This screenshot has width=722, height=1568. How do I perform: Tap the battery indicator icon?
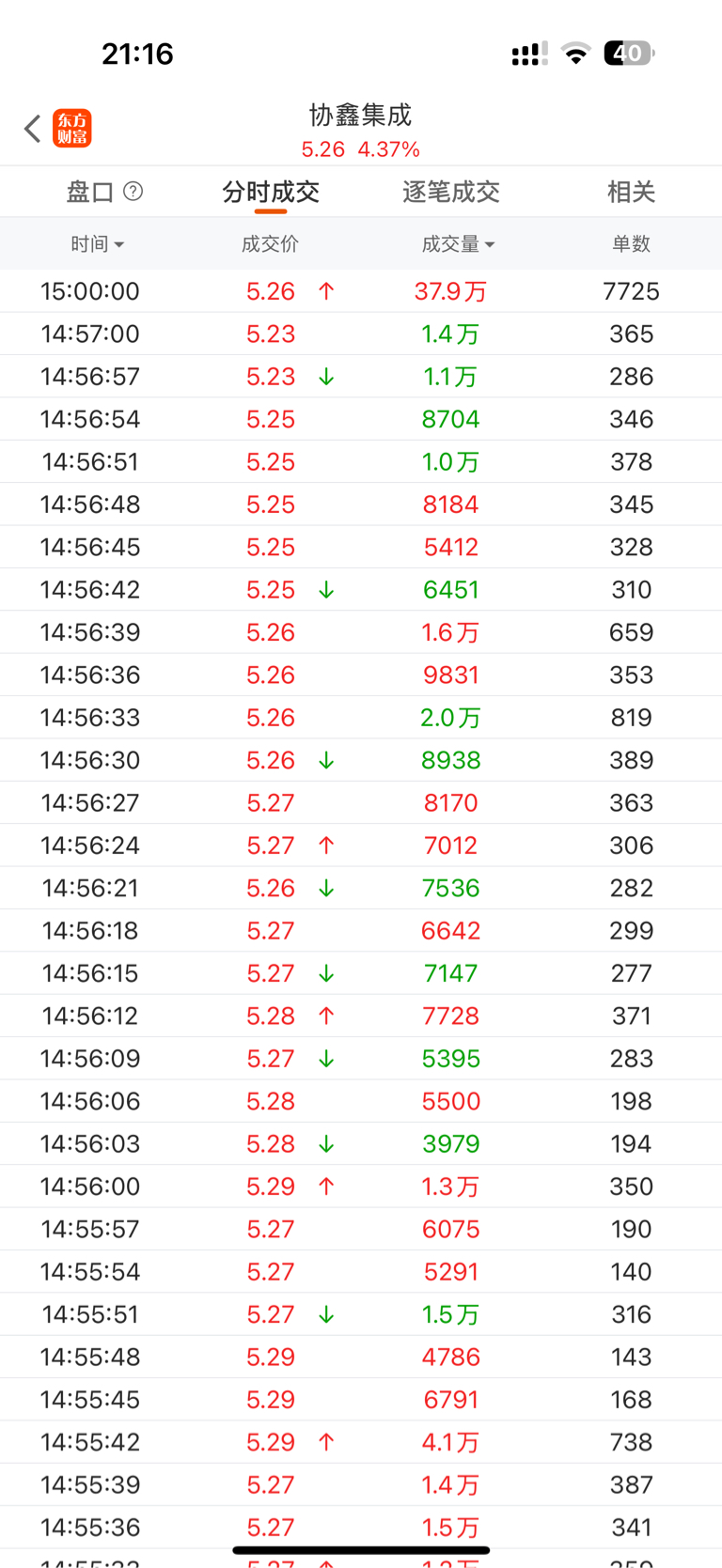(628, 54)
